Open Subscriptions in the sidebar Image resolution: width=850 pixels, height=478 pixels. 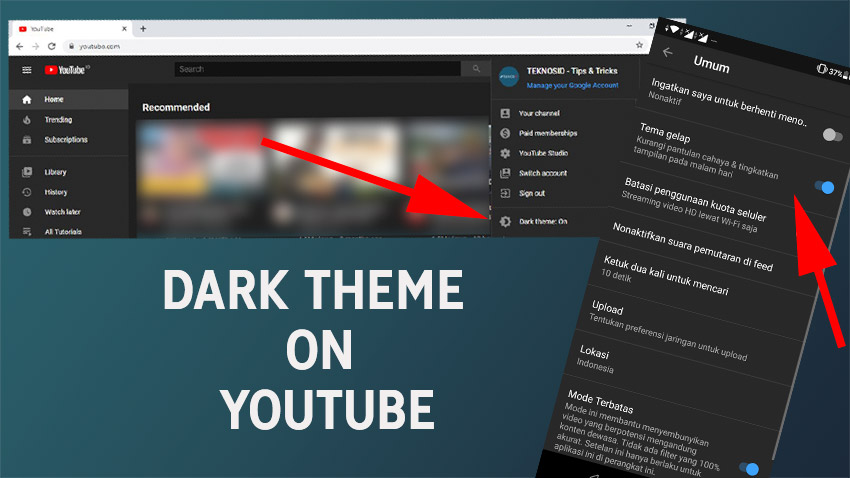coord(69,140)
